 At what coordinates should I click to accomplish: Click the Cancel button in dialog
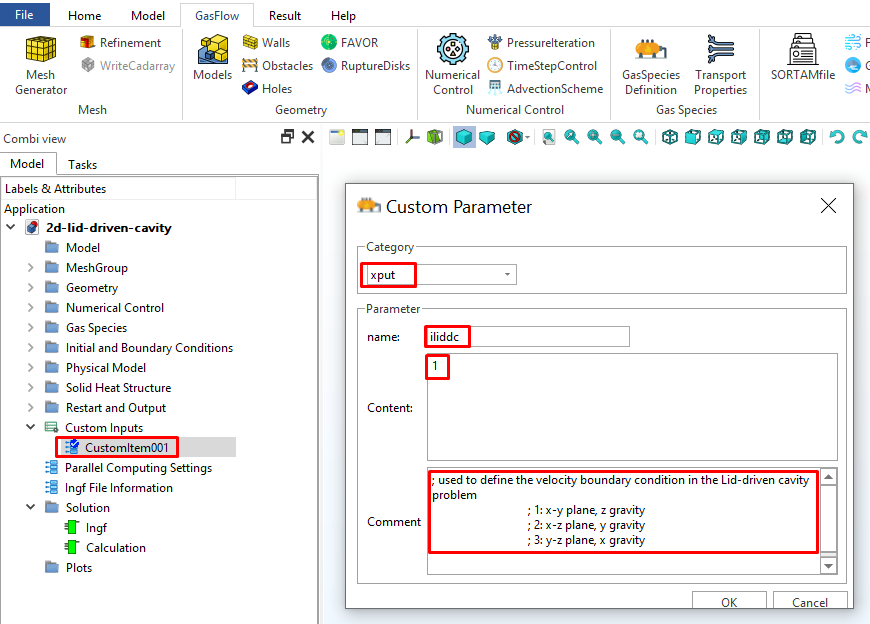(809, 602)
